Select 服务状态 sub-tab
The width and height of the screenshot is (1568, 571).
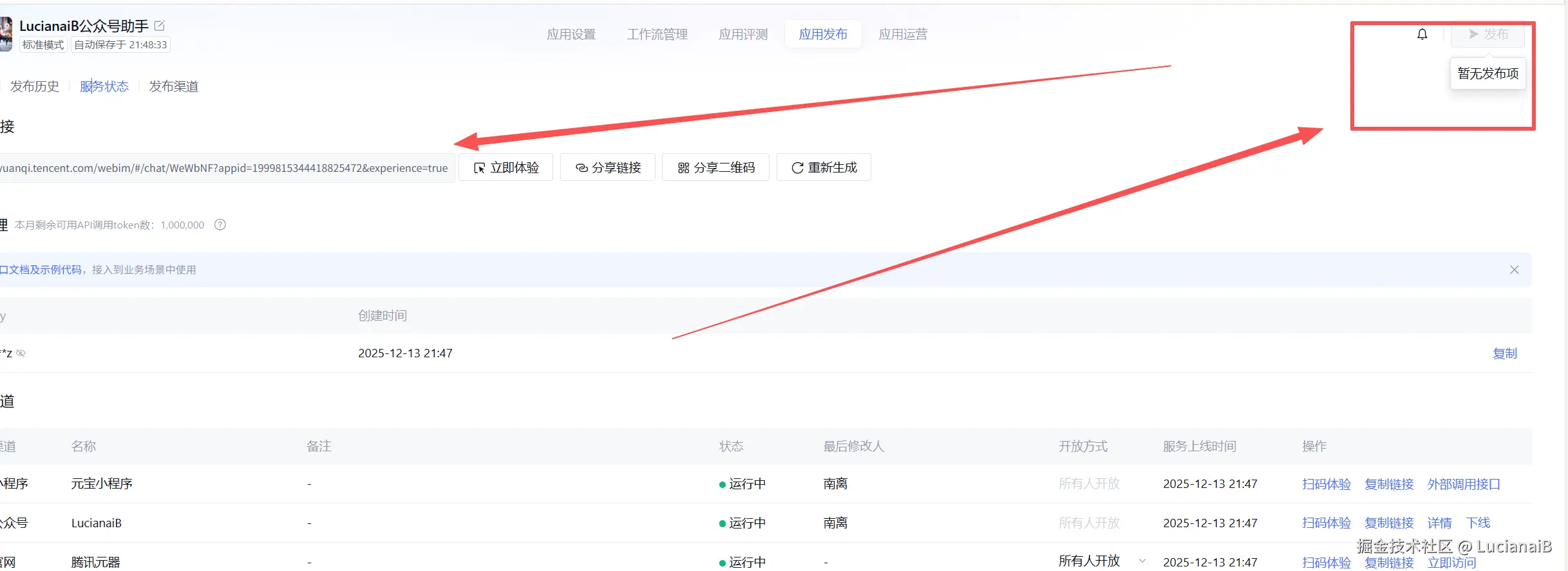coord(104,86)
